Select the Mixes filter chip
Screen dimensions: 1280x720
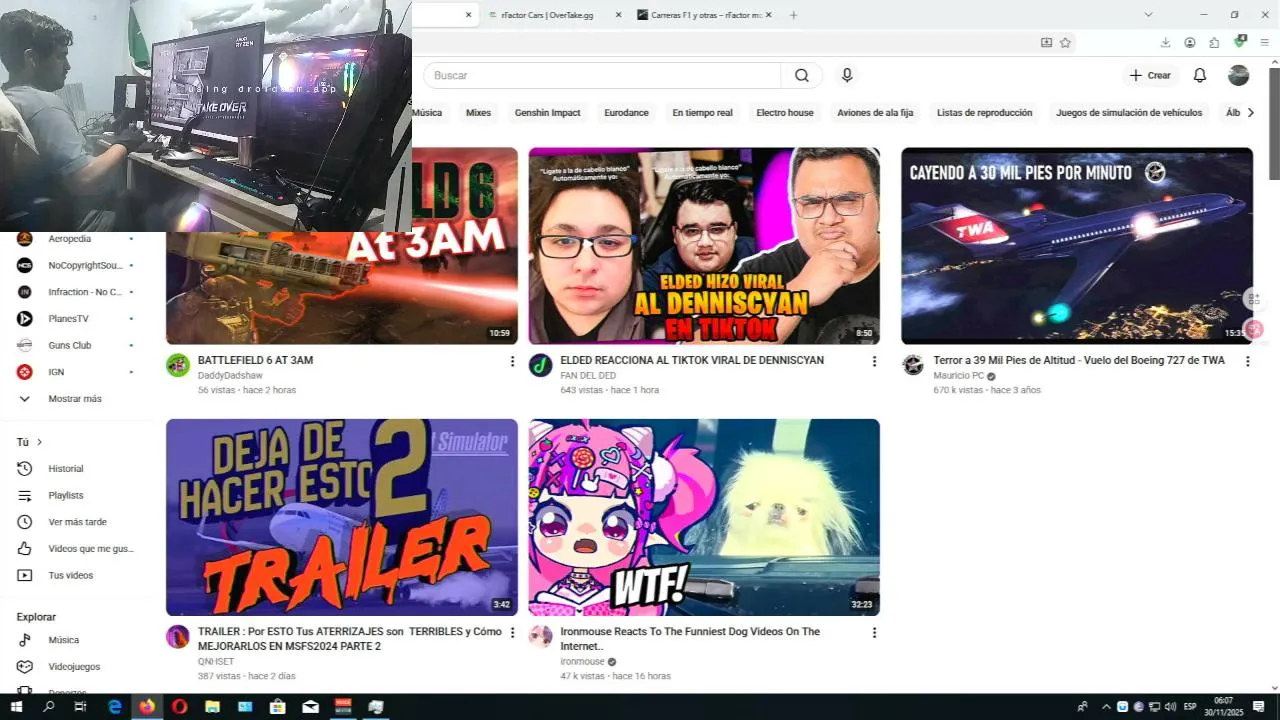click(478, 113)
